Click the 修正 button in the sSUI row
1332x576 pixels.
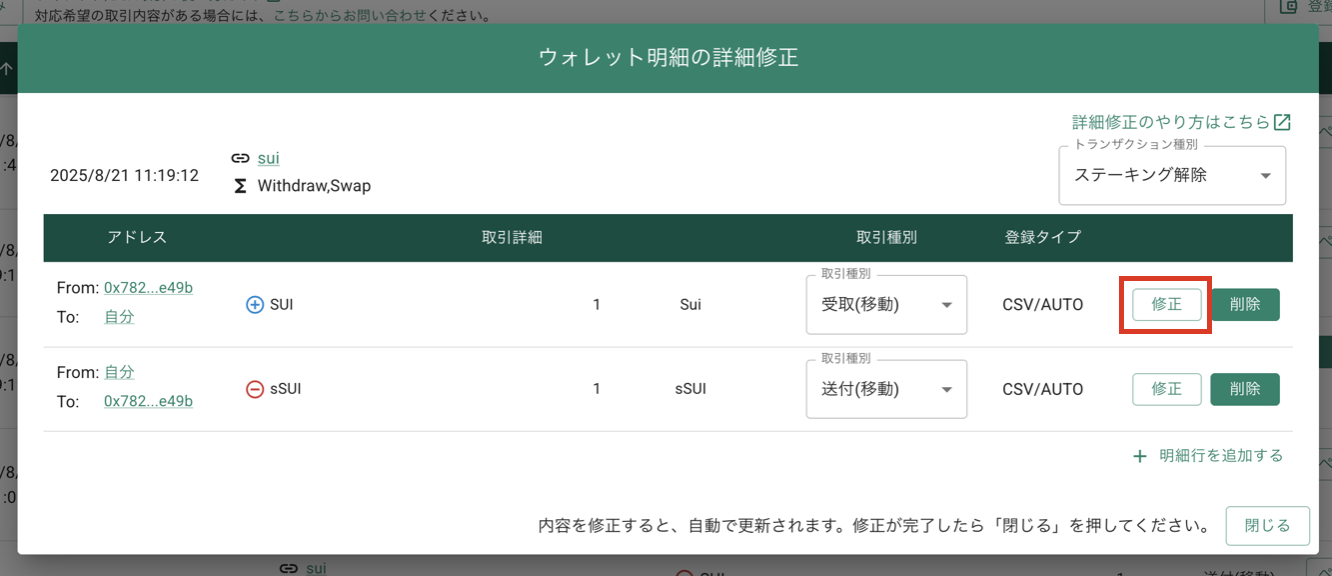click(1166, 389)
